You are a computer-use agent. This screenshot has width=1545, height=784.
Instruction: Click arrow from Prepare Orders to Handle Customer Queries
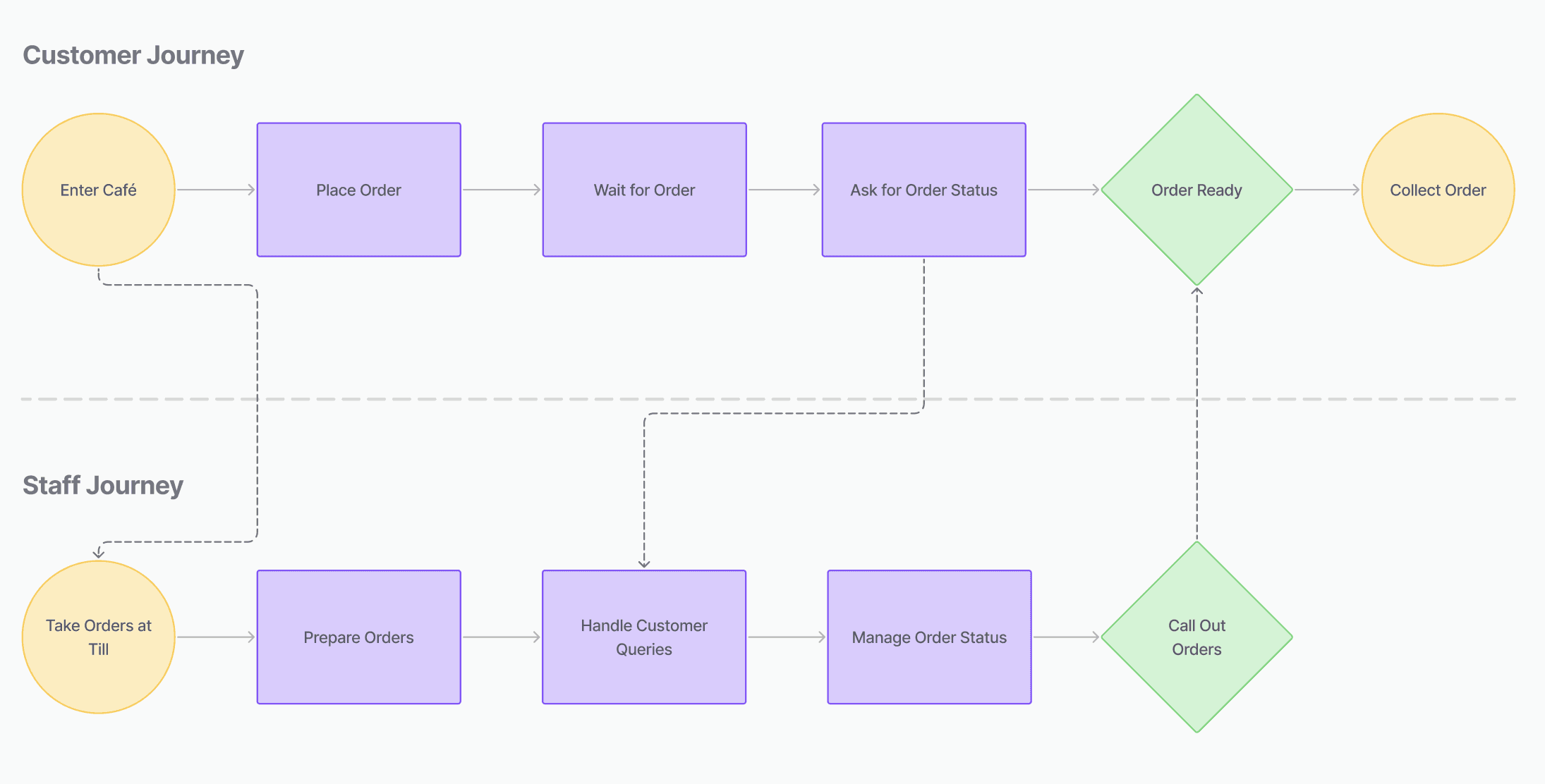pyautogui.click(x=501, y=637)
